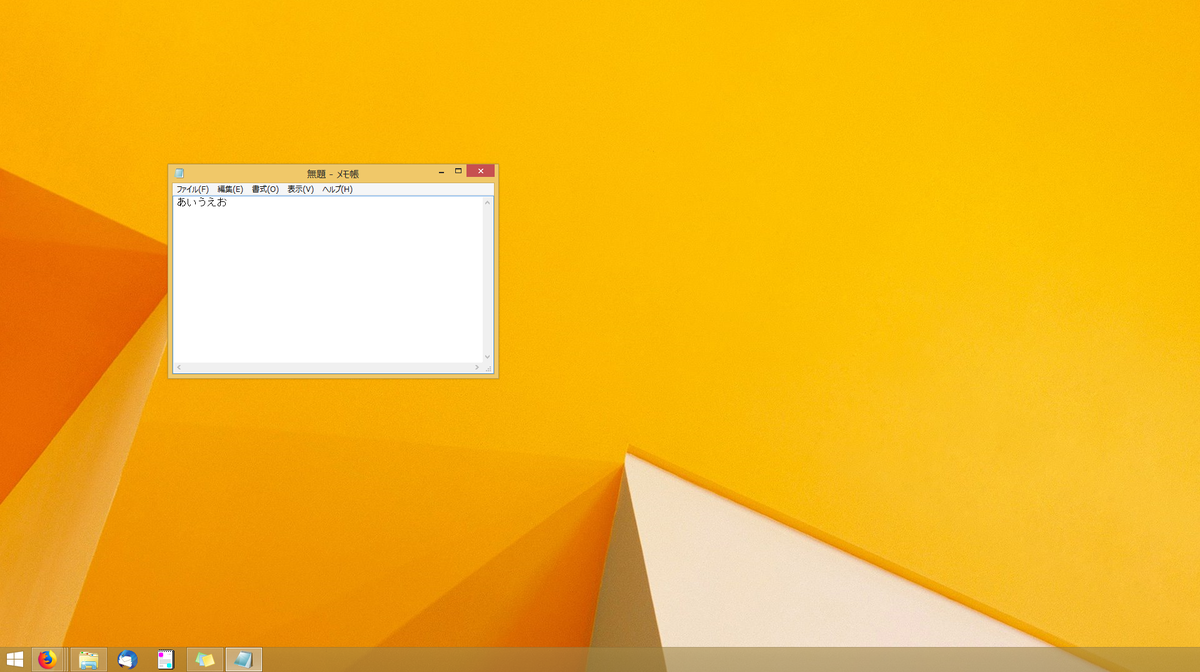
Task: Launch Thunderbird from the taskbar
Action: tap(125, 659)
